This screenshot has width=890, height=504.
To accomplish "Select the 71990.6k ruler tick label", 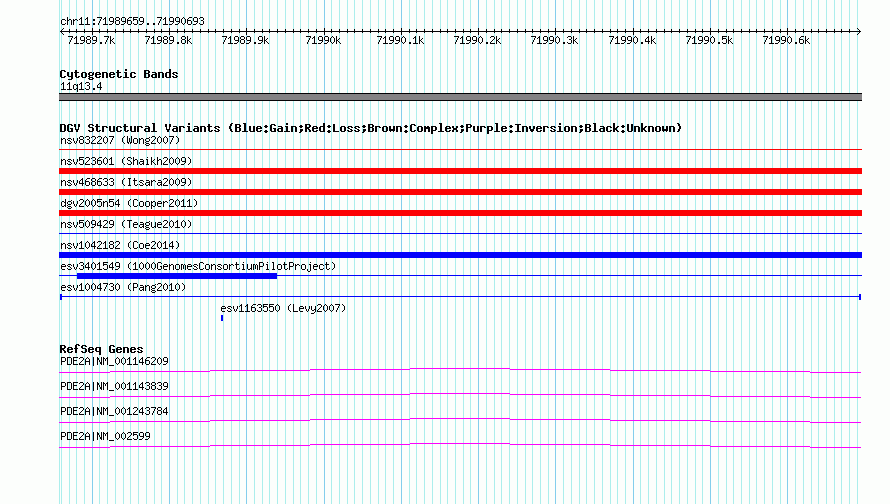I will [786, 40].
